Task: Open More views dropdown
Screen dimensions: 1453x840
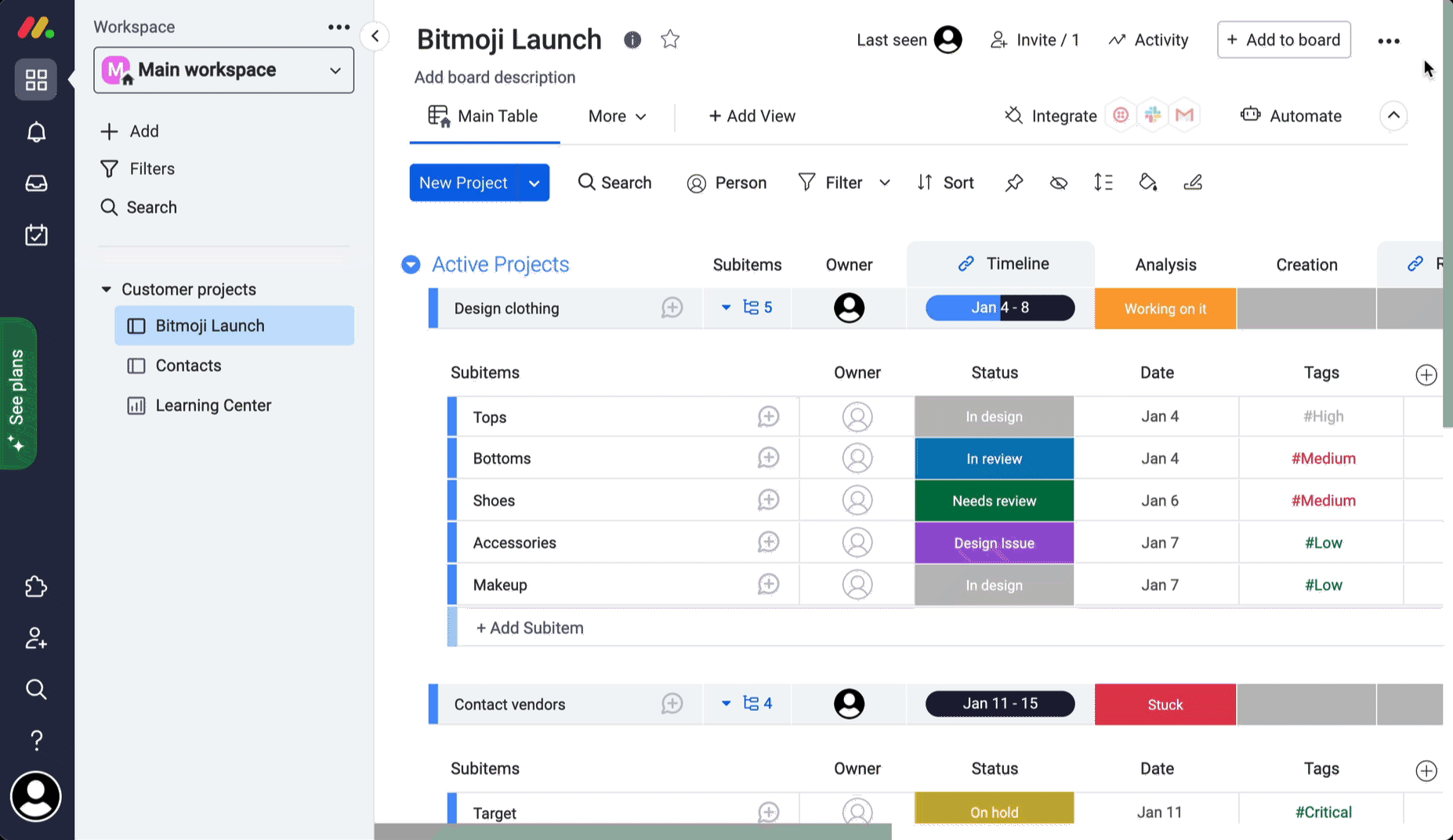Action: 618,116
